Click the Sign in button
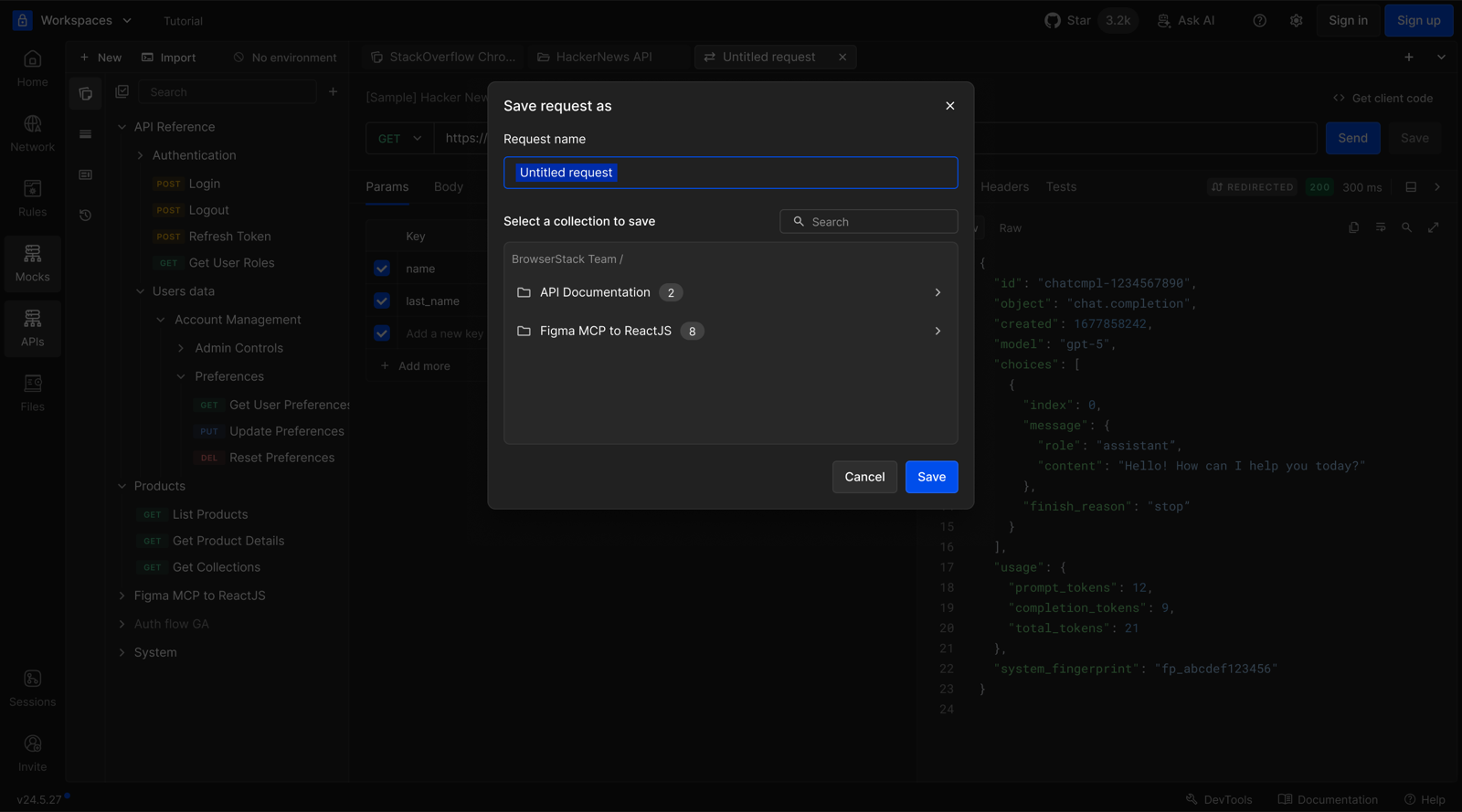Viewport: 1462px width, 812px height. 1348,20
